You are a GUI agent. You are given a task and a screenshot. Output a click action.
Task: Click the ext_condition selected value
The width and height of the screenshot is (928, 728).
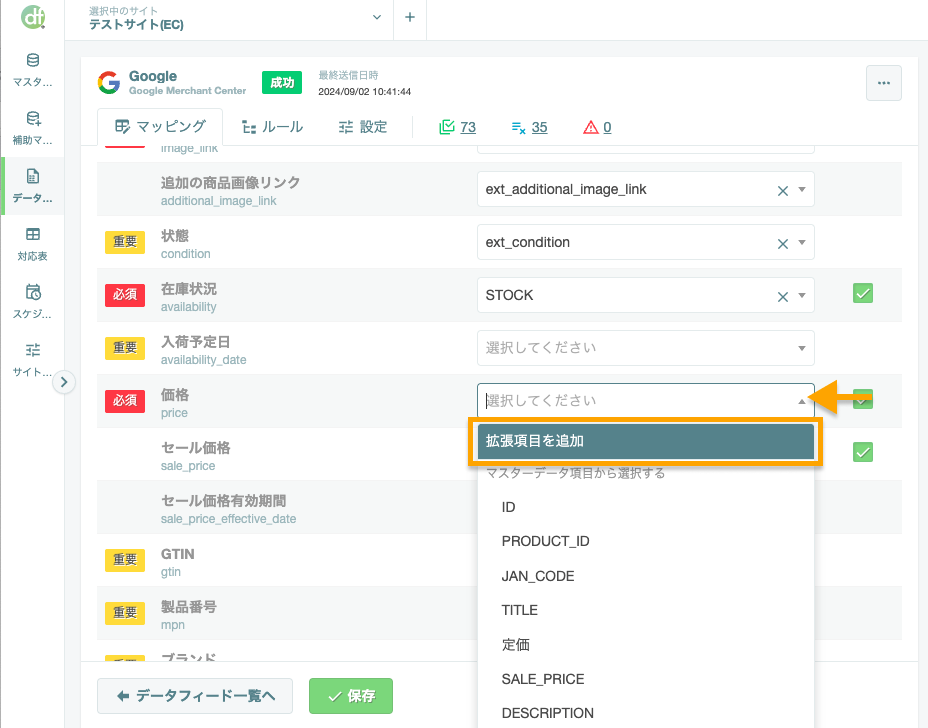(528, 243)
